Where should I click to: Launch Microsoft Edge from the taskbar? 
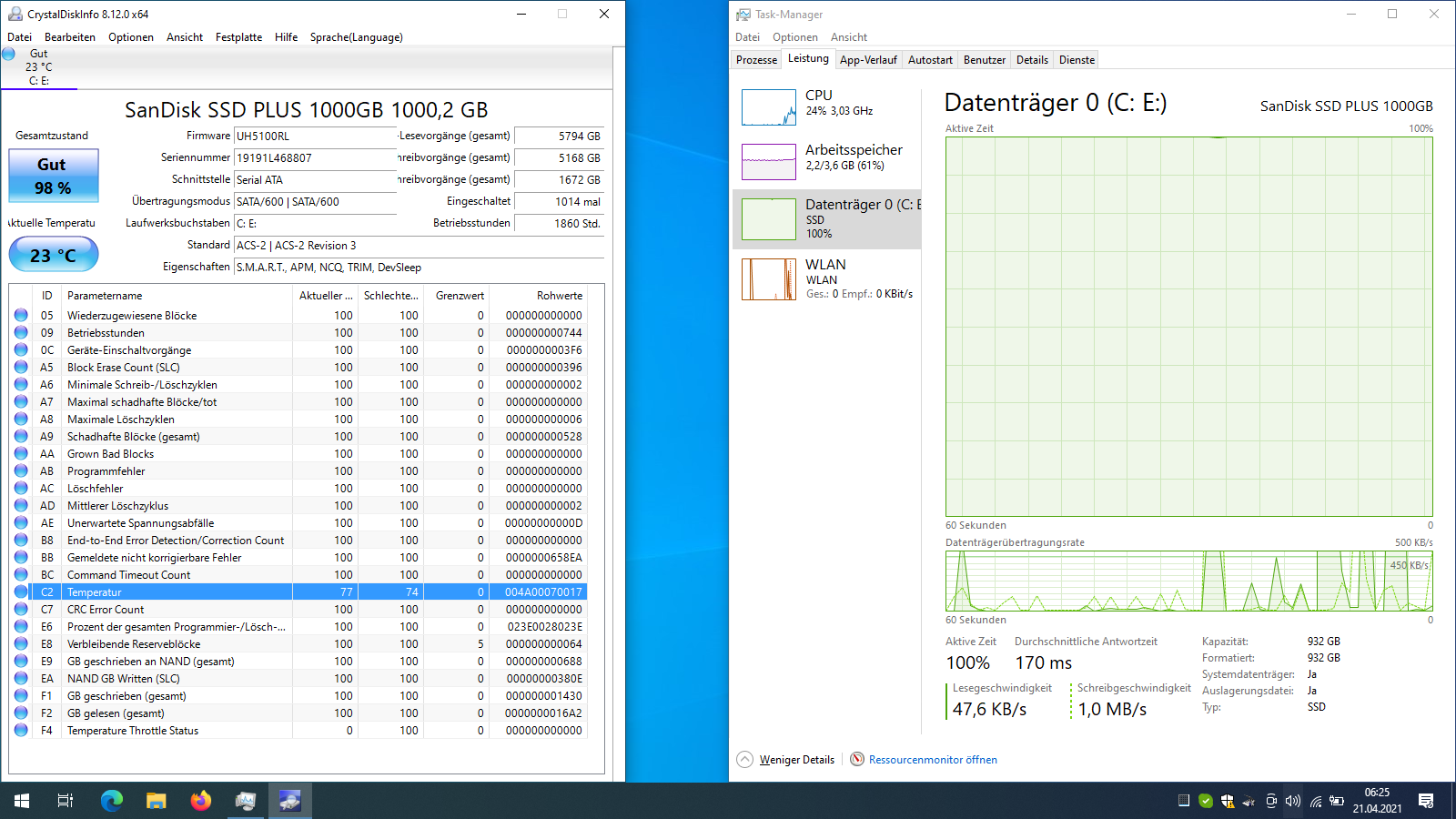tap(111, 801)
